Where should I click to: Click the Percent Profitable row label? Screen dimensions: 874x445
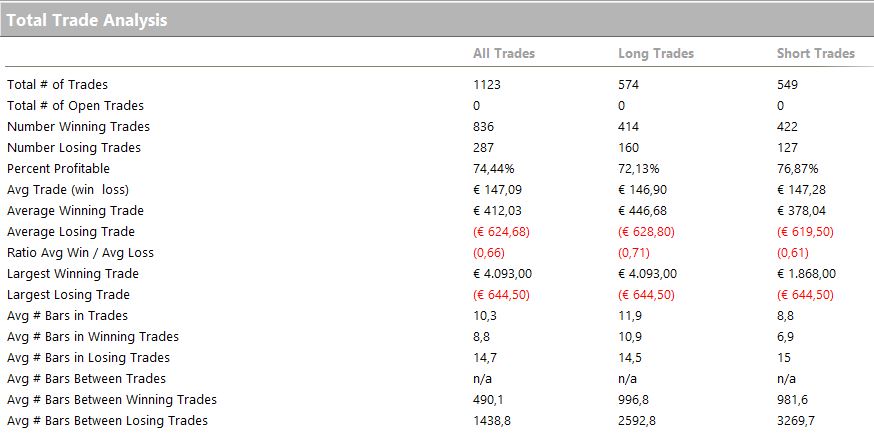59,168
